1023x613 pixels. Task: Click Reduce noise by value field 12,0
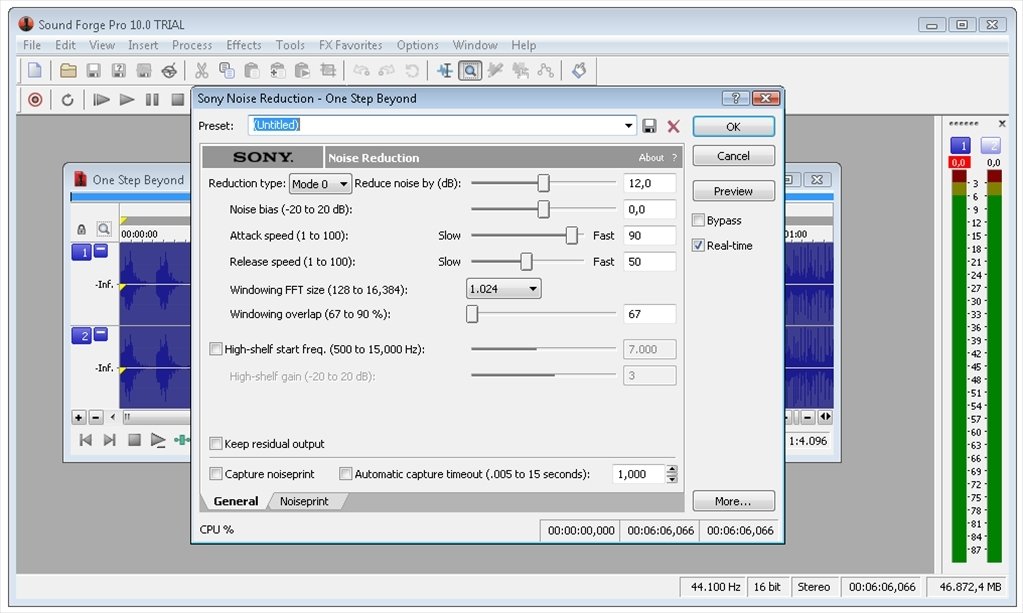click(x=649, y=183)
